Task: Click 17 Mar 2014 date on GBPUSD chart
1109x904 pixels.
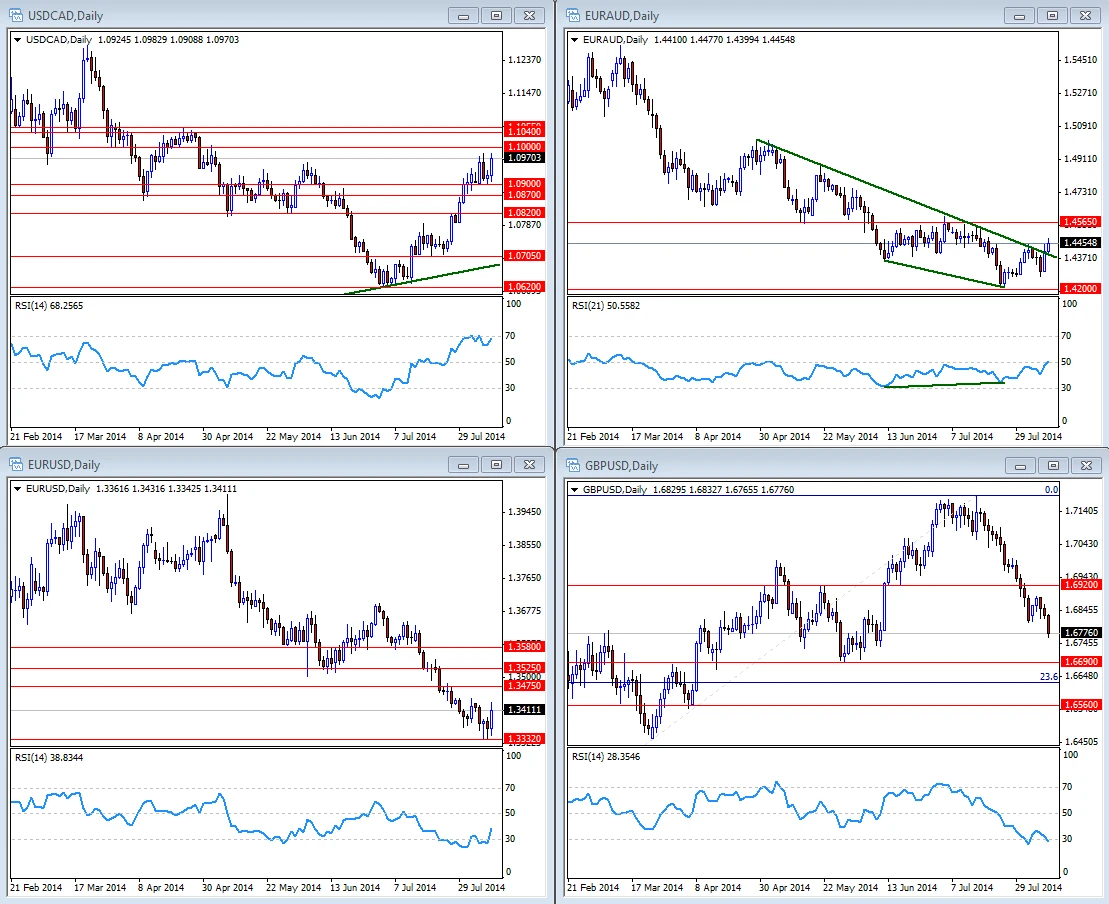Action: [657, 887]
